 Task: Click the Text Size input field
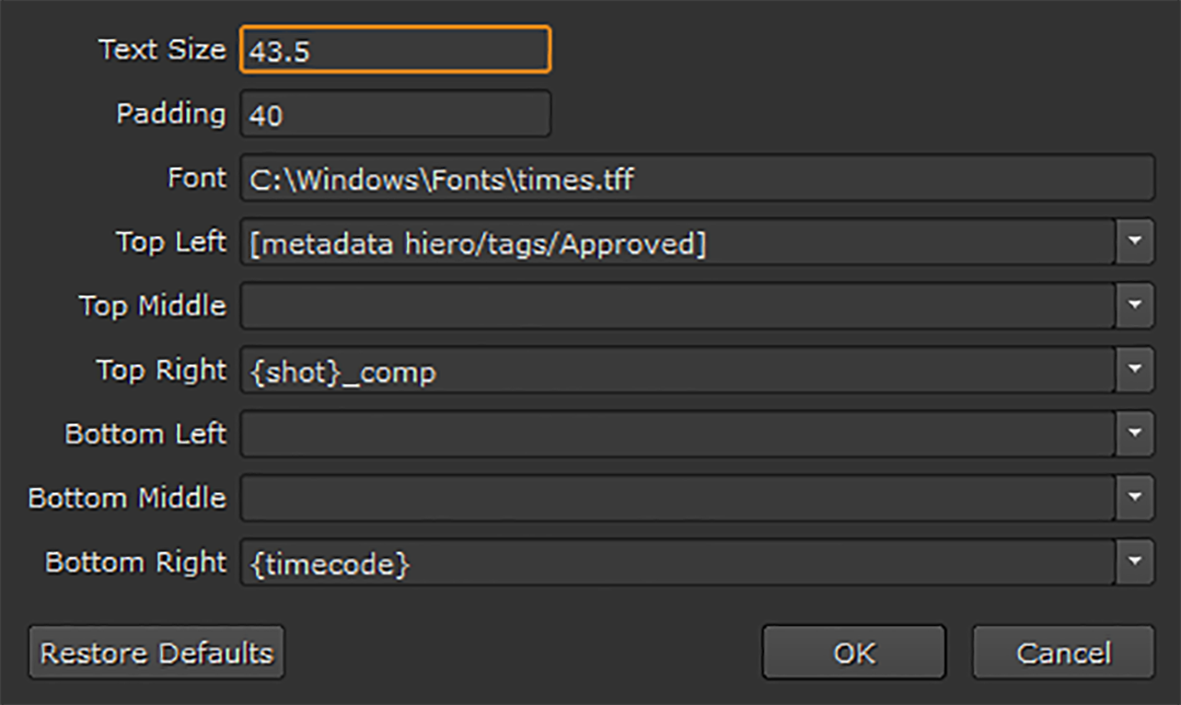coord(395,50)
